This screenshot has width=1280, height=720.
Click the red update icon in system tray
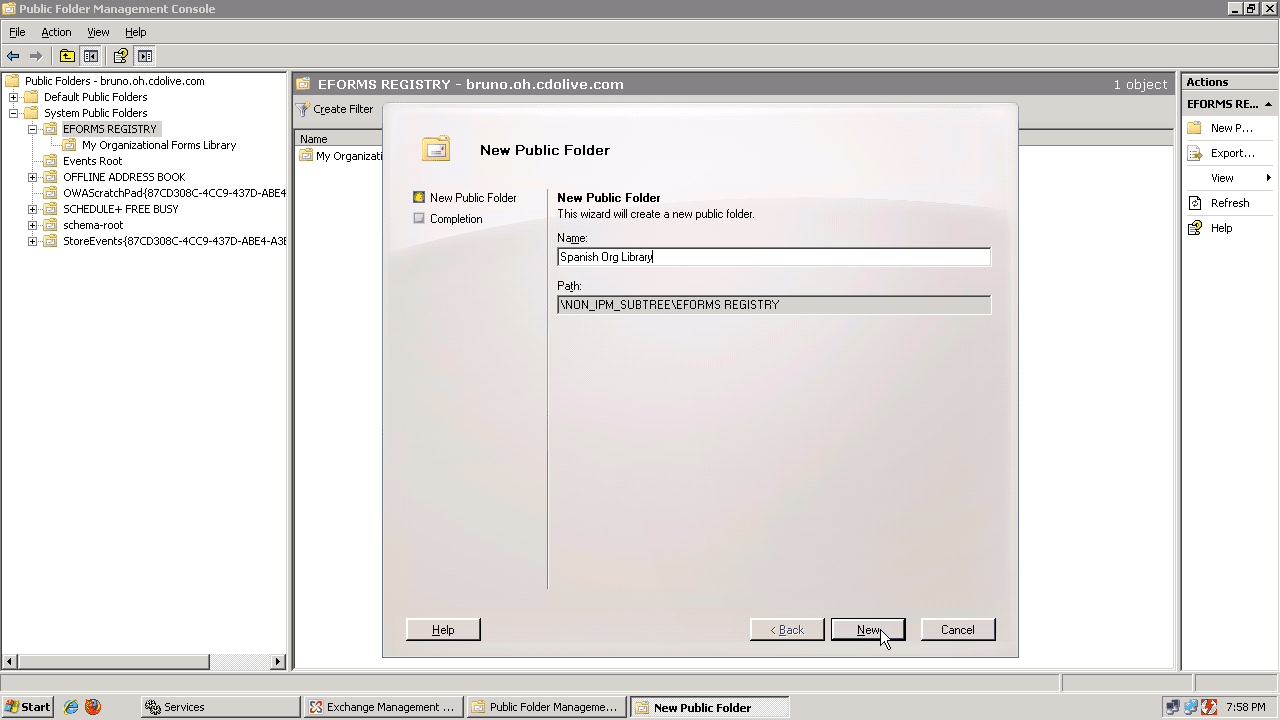[1209, 707]
